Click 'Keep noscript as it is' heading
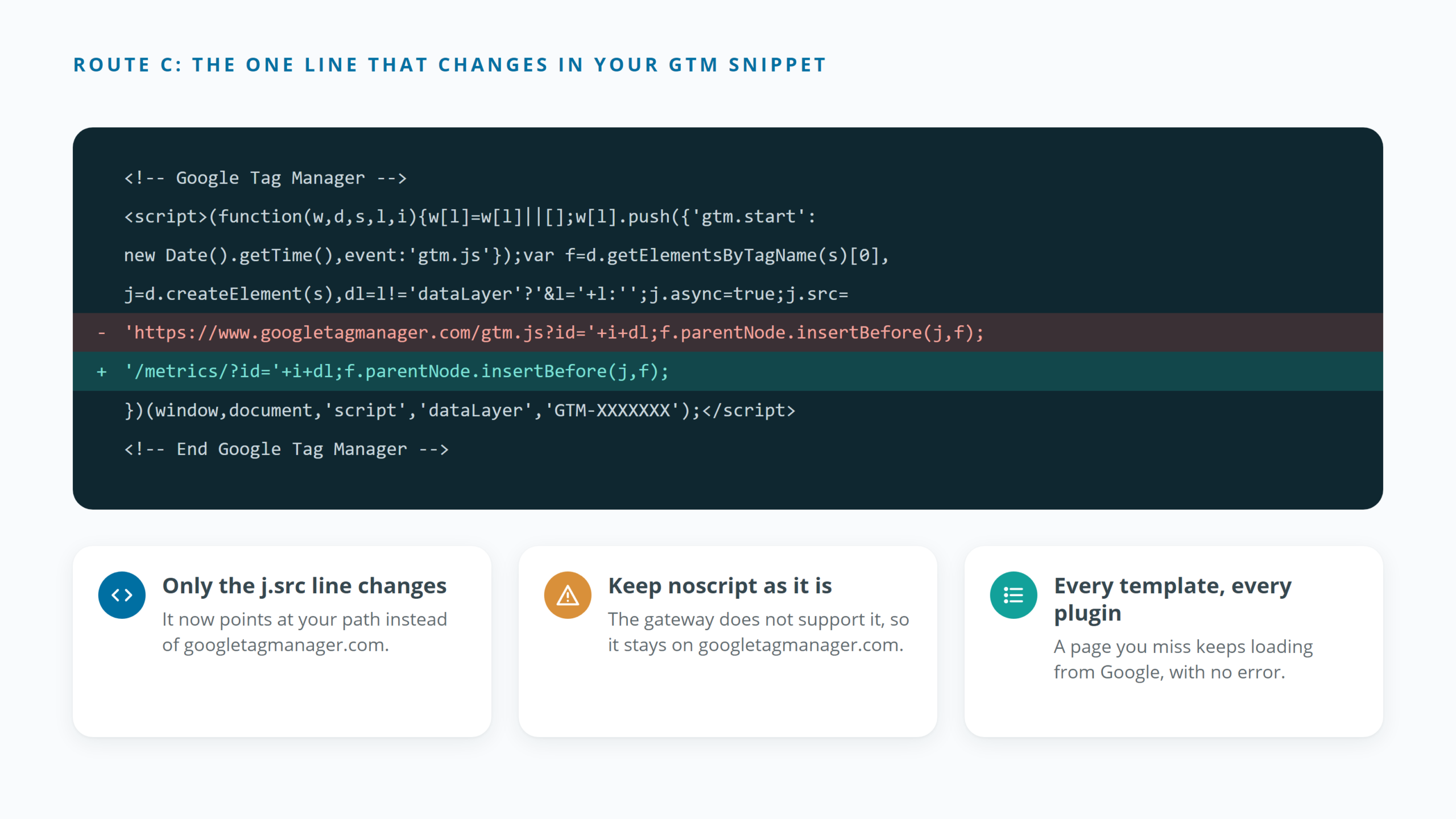Image resolution: width=1456 pixels, height=819 pixels. (x=720, y=586)
